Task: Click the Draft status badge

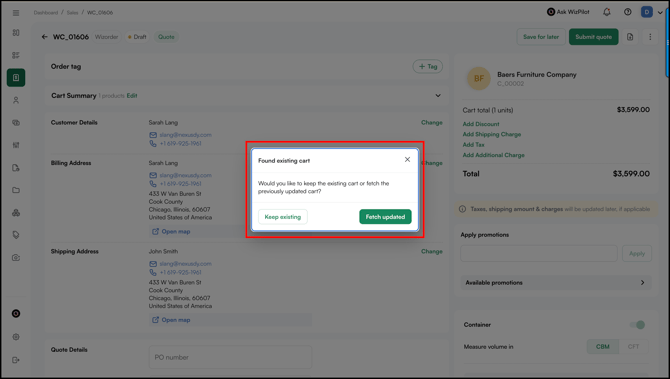Action: tap(137, 37)
